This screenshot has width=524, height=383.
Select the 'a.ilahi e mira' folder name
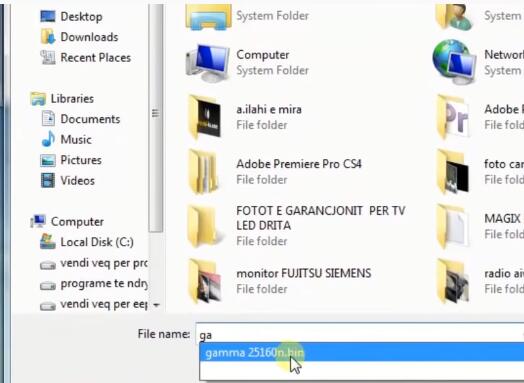point(269,109)
